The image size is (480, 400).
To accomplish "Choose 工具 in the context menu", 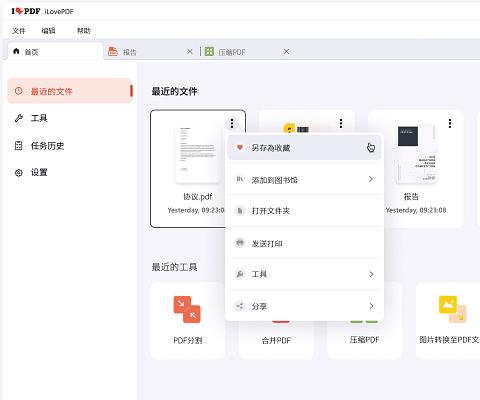I will point(304,274).
